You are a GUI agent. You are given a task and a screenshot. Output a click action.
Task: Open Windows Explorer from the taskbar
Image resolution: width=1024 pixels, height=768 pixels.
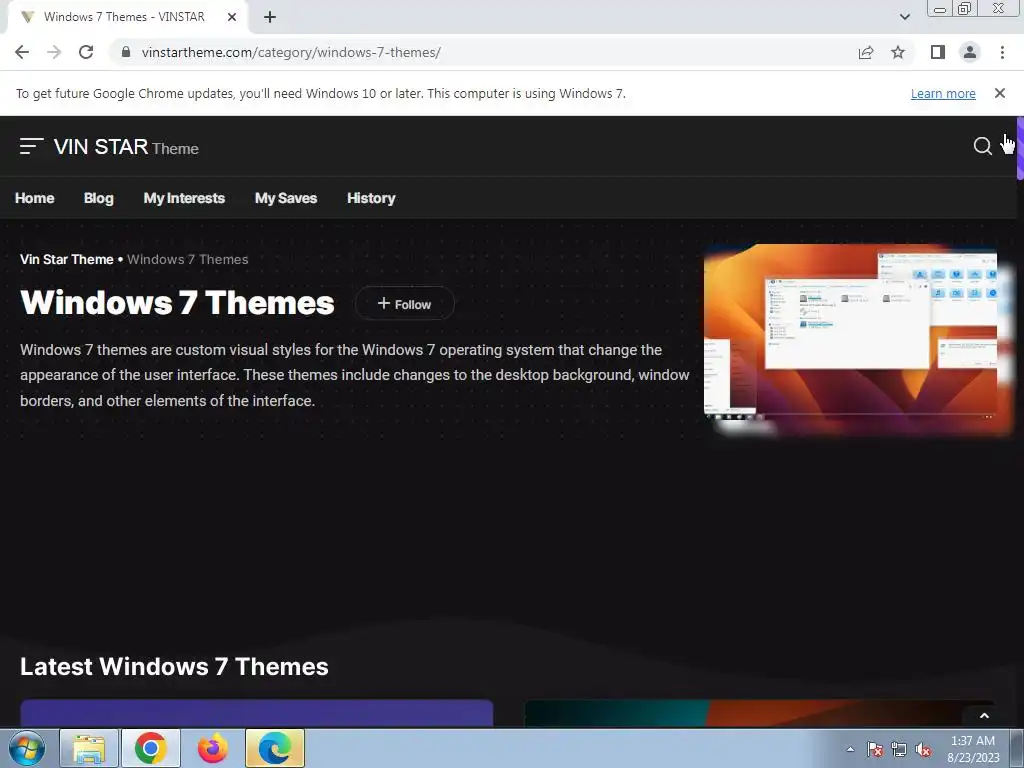pos(89,748)
